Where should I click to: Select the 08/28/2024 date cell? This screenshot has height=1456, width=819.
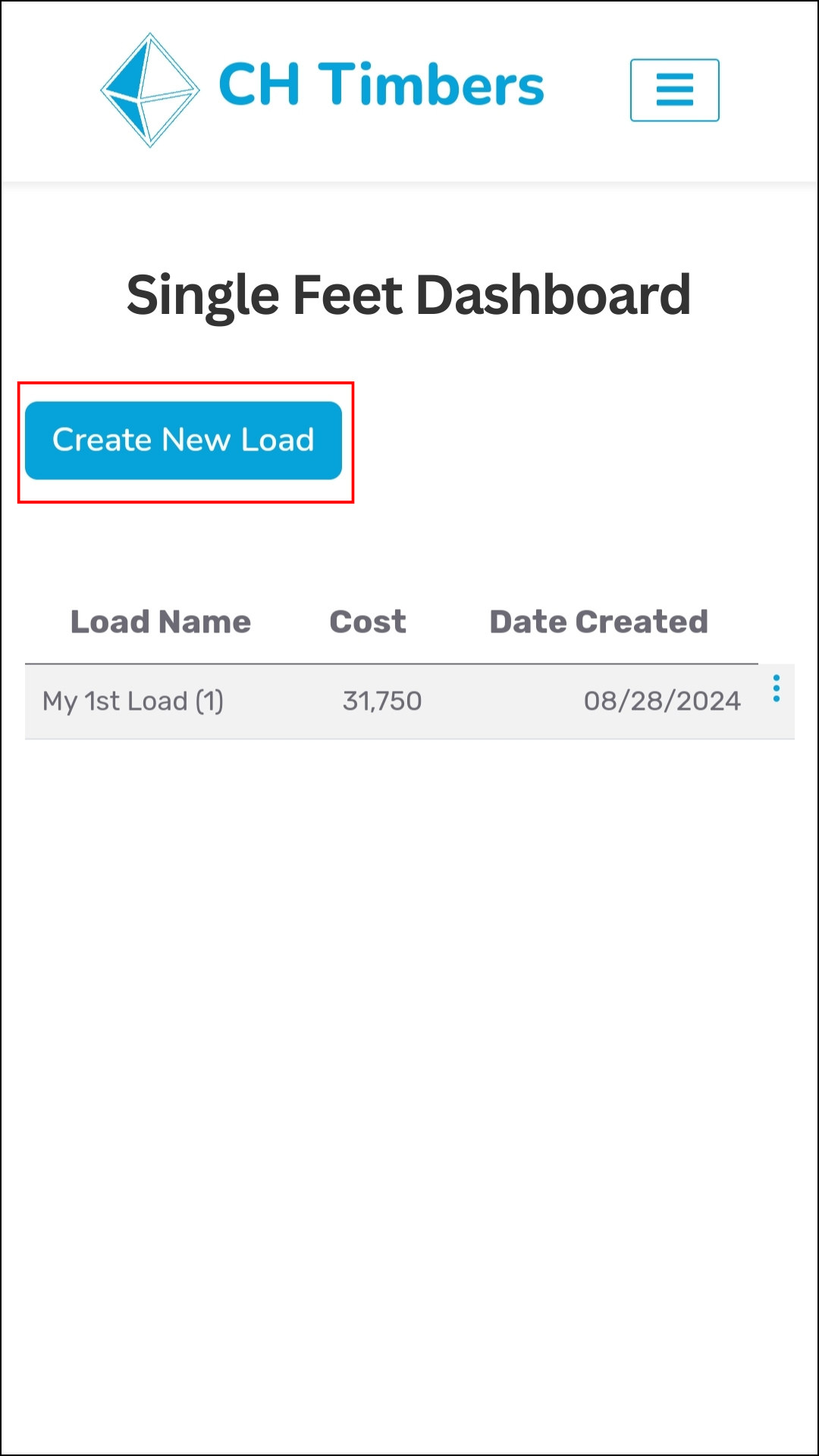coord(662,701)
